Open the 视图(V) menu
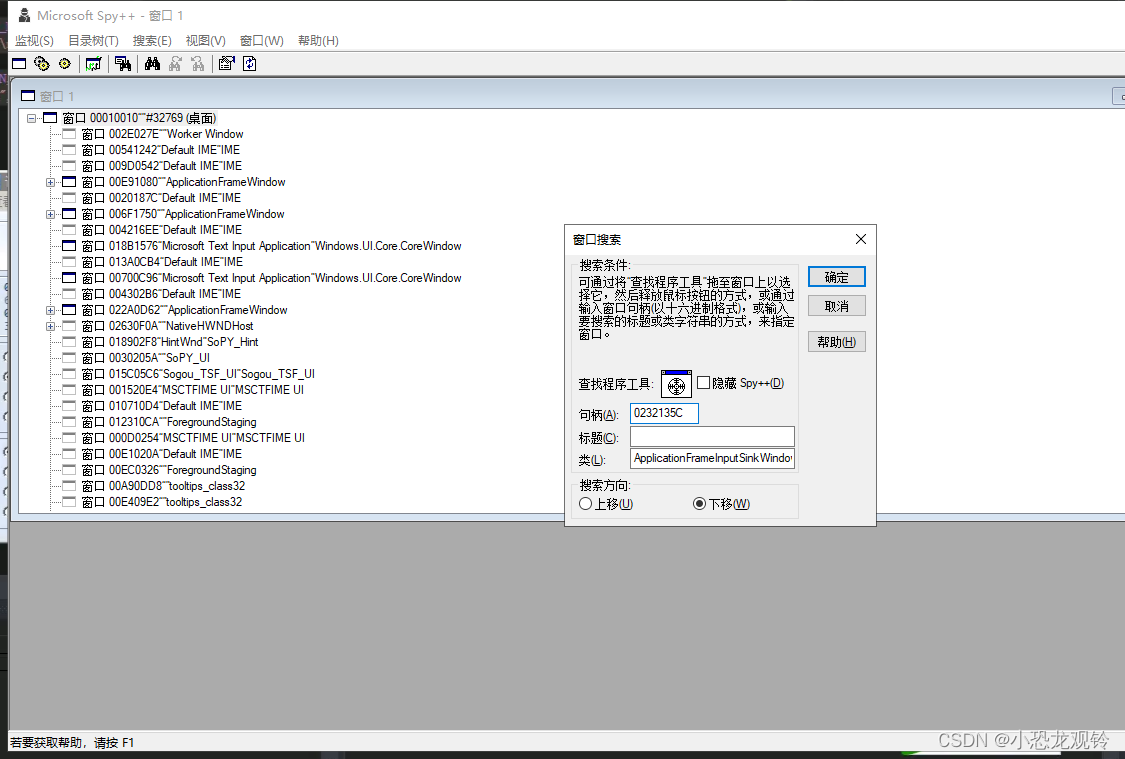This screenshot has width=1125, height=759. click(x=205, y=41)
